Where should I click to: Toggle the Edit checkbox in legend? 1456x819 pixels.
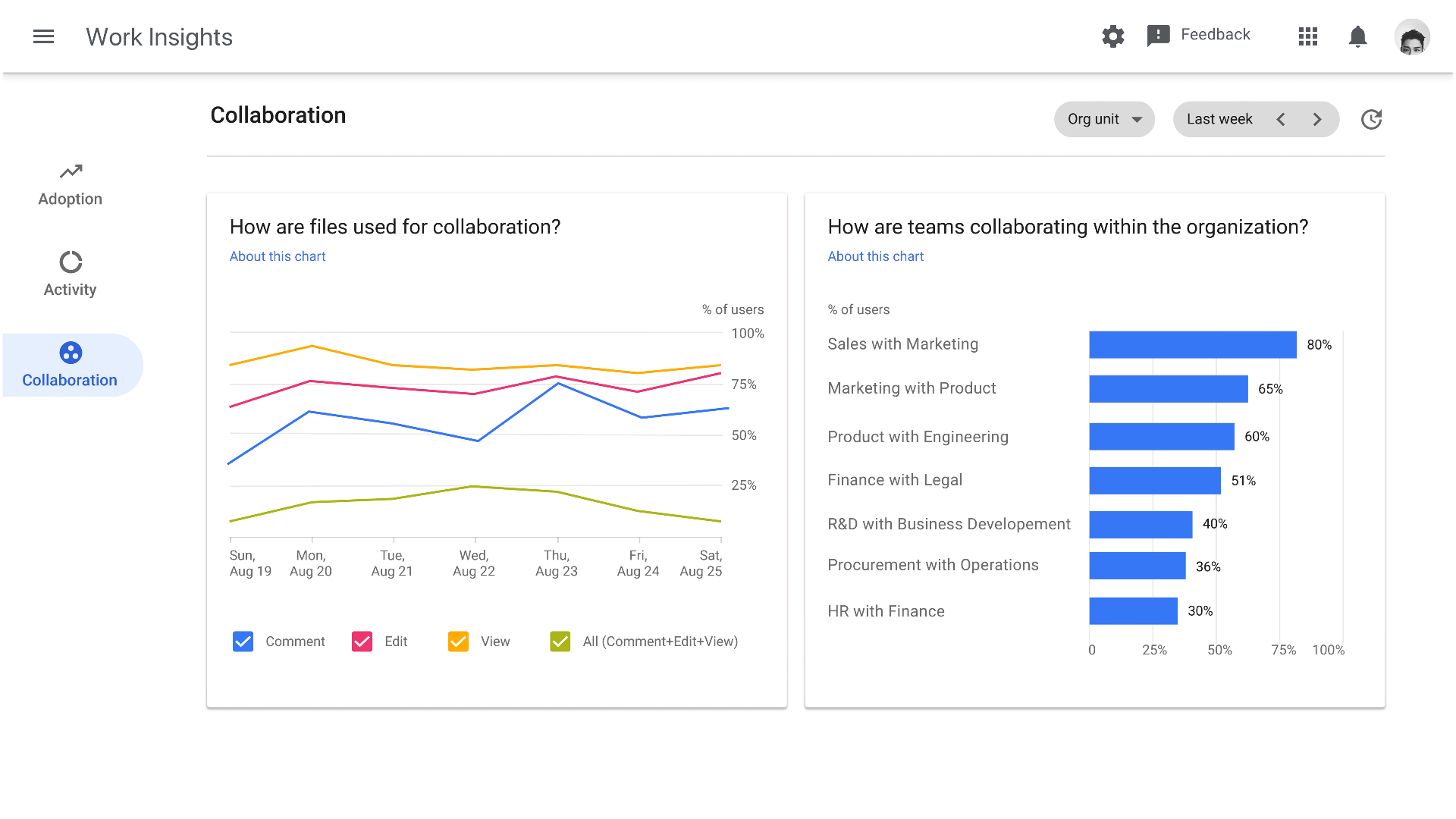tap(362, 641)
